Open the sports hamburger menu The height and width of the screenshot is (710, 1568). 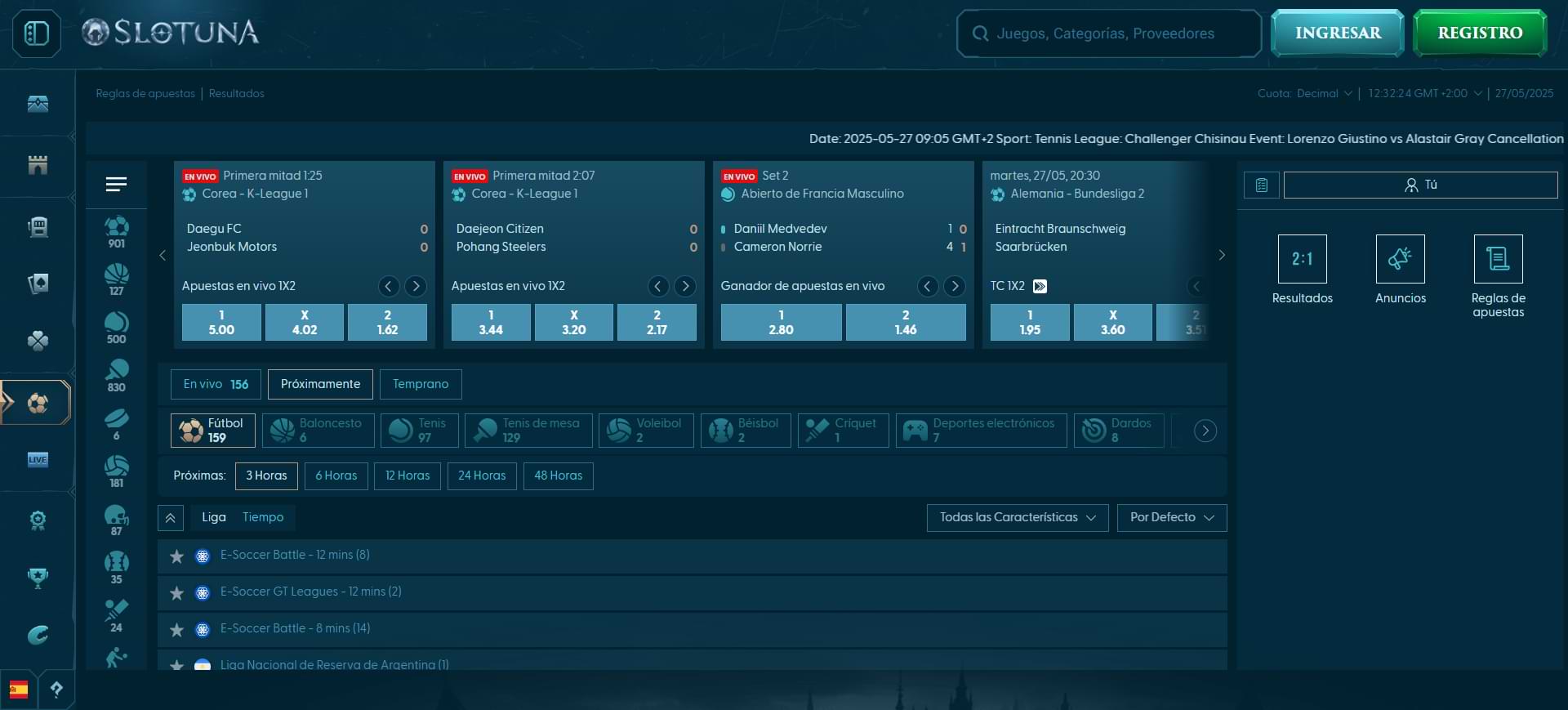coord(116,185)
